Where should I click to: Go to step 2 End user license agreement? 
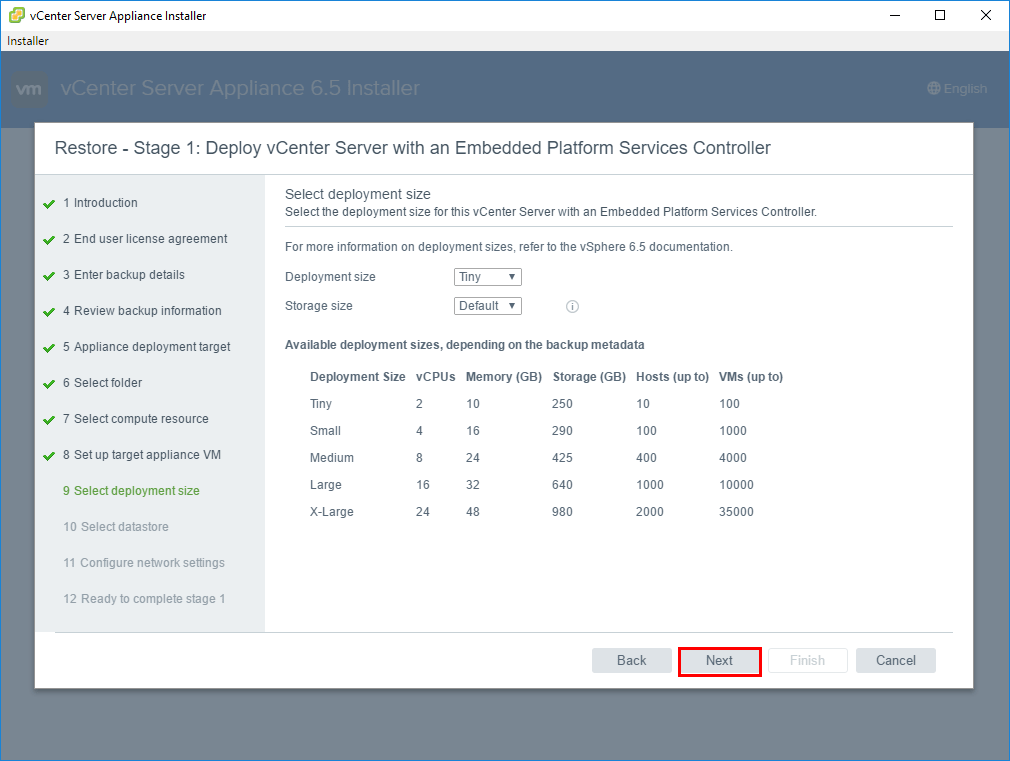click(x=145, y=239)
